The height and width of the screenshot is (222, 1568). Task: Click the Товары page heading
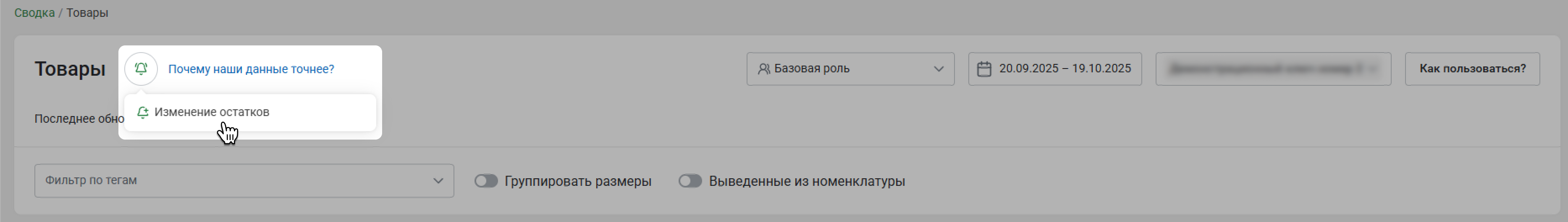(70, 69)
